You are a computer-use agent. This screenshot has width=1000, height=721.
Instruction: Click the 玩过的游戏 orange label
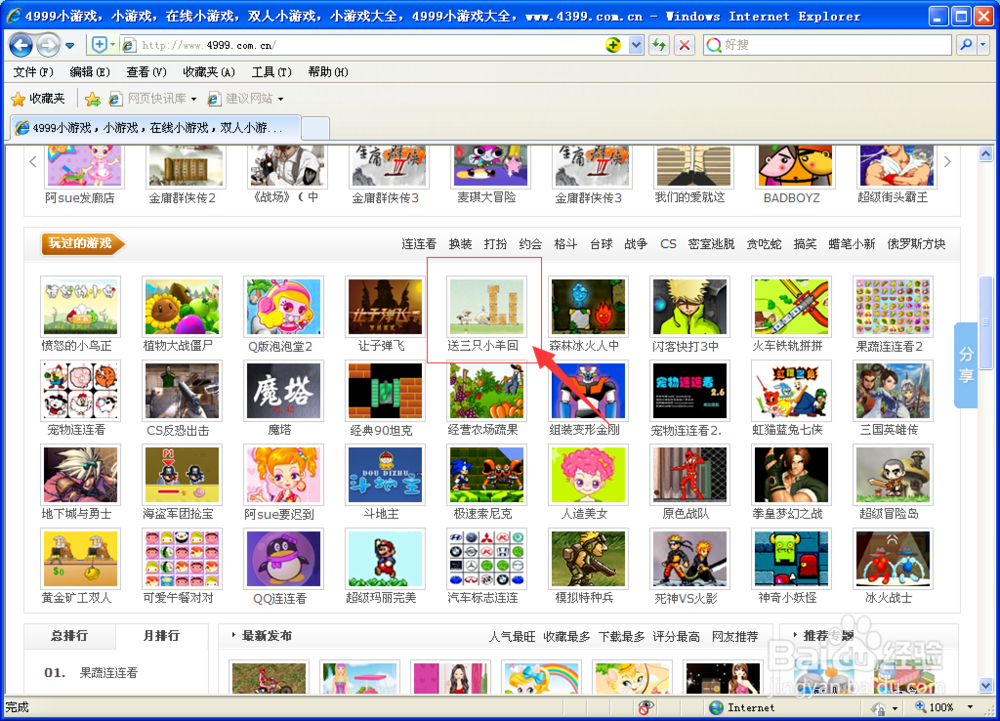click(x=82, y=244)
